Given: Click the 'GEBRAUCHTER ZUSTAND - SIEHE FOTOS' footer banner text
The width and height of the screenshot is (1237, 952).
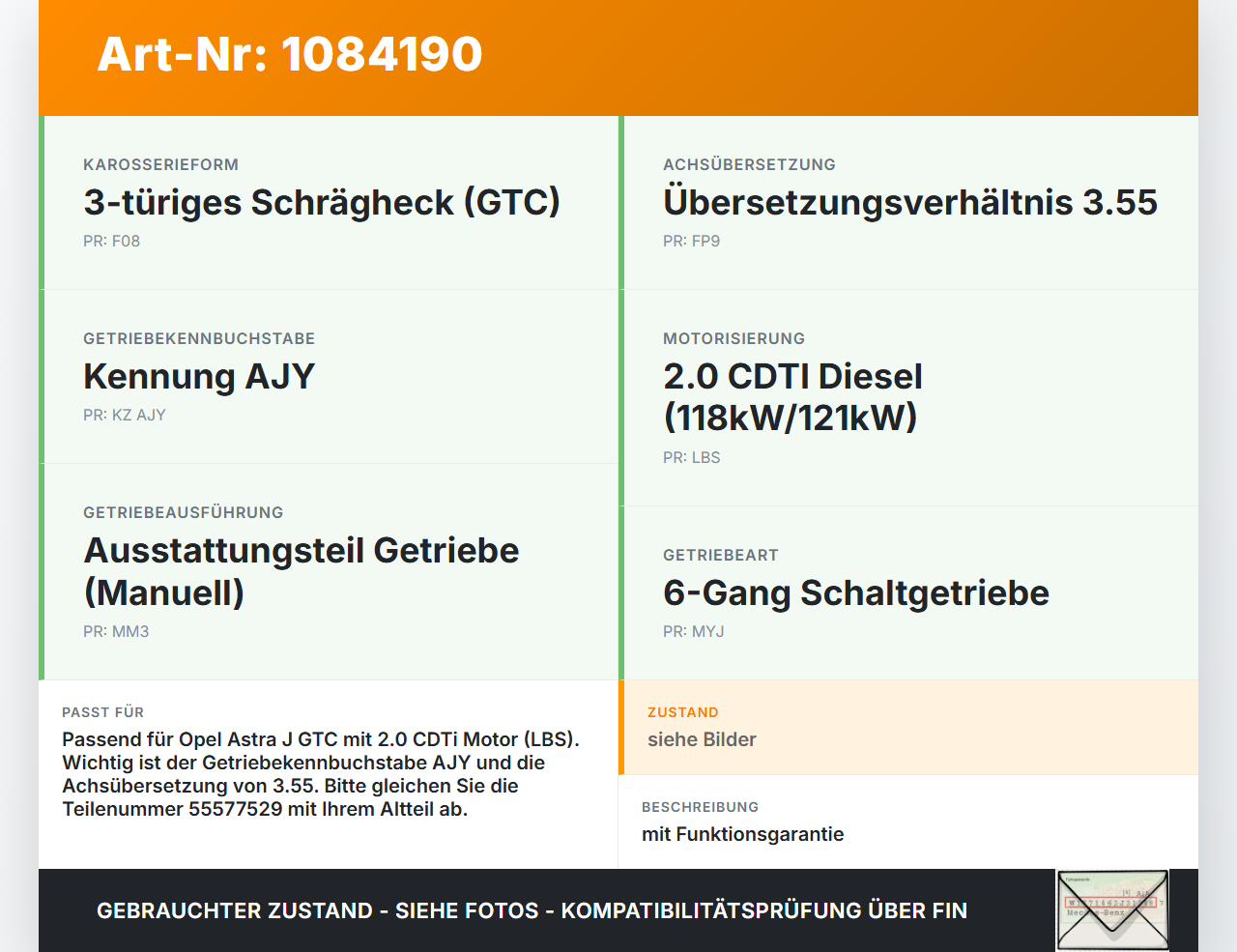Looking at the screenshot, I should [x=532, y=910].
